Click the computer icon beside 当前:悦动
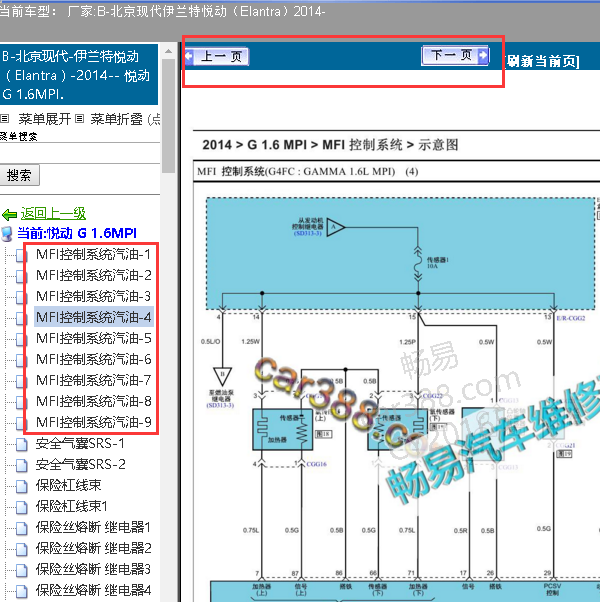The image size is (600, 602). click(7, 234)
